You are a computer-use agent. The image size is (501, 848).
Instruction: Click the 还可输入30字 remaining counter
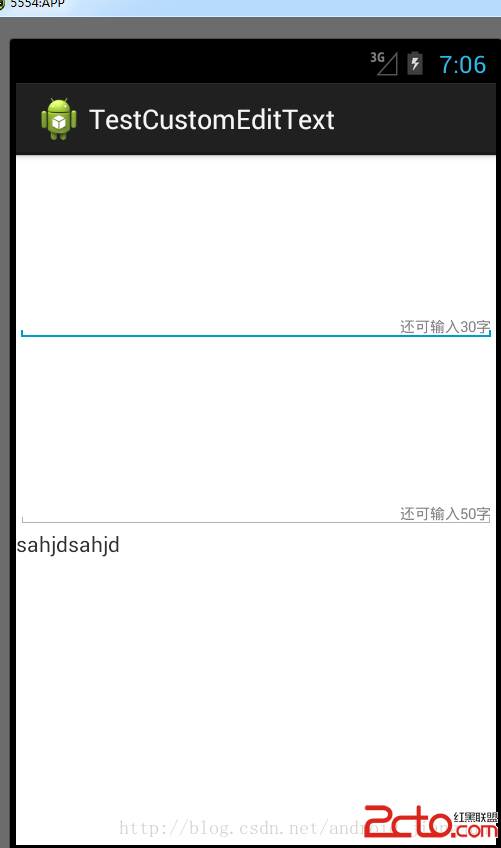[x=445, y=327]
